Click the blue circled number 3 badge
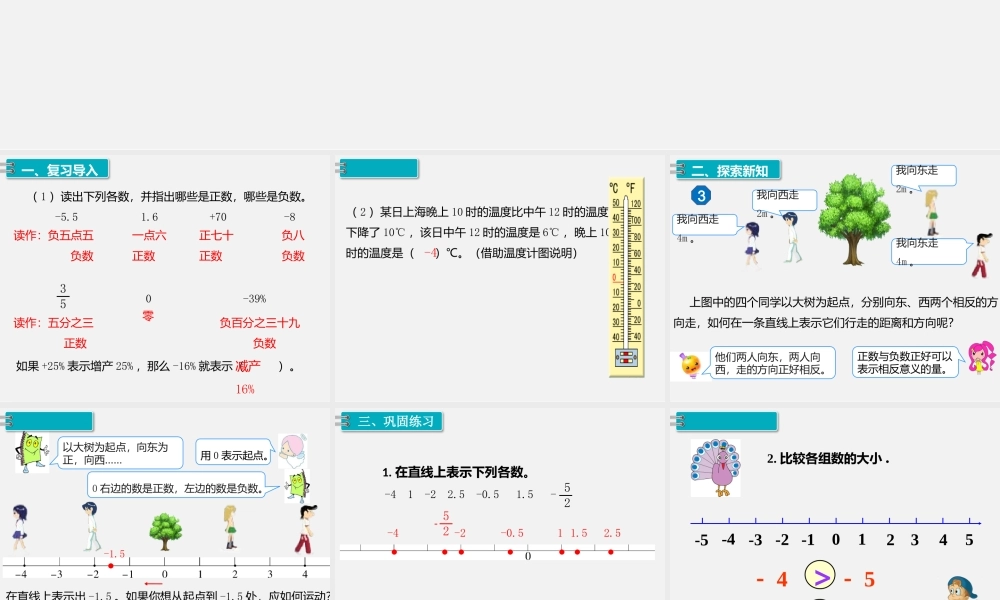The image size is (1000, 600). [x=701, y=195]
